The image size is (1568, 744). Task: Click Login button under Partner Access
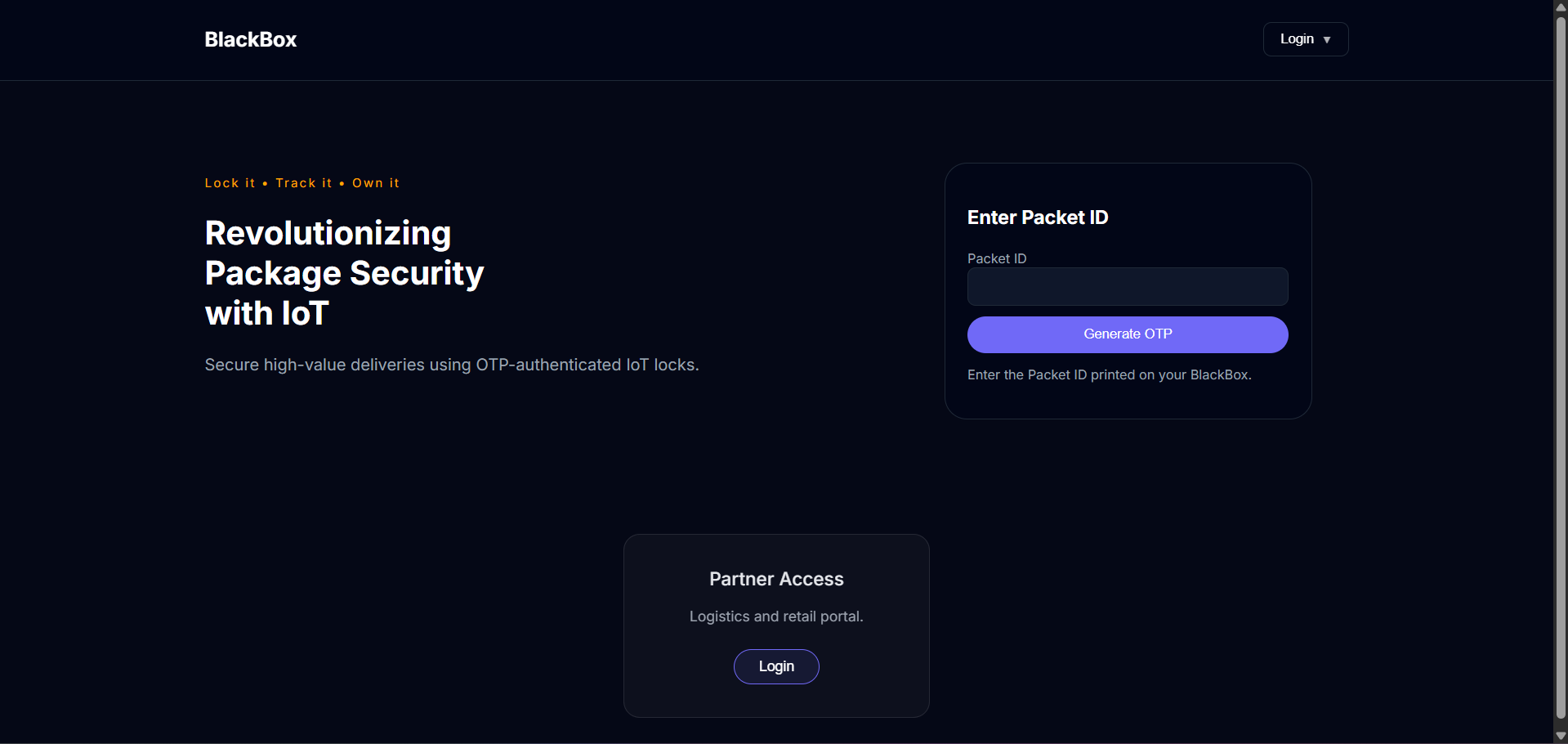[775, 666]
